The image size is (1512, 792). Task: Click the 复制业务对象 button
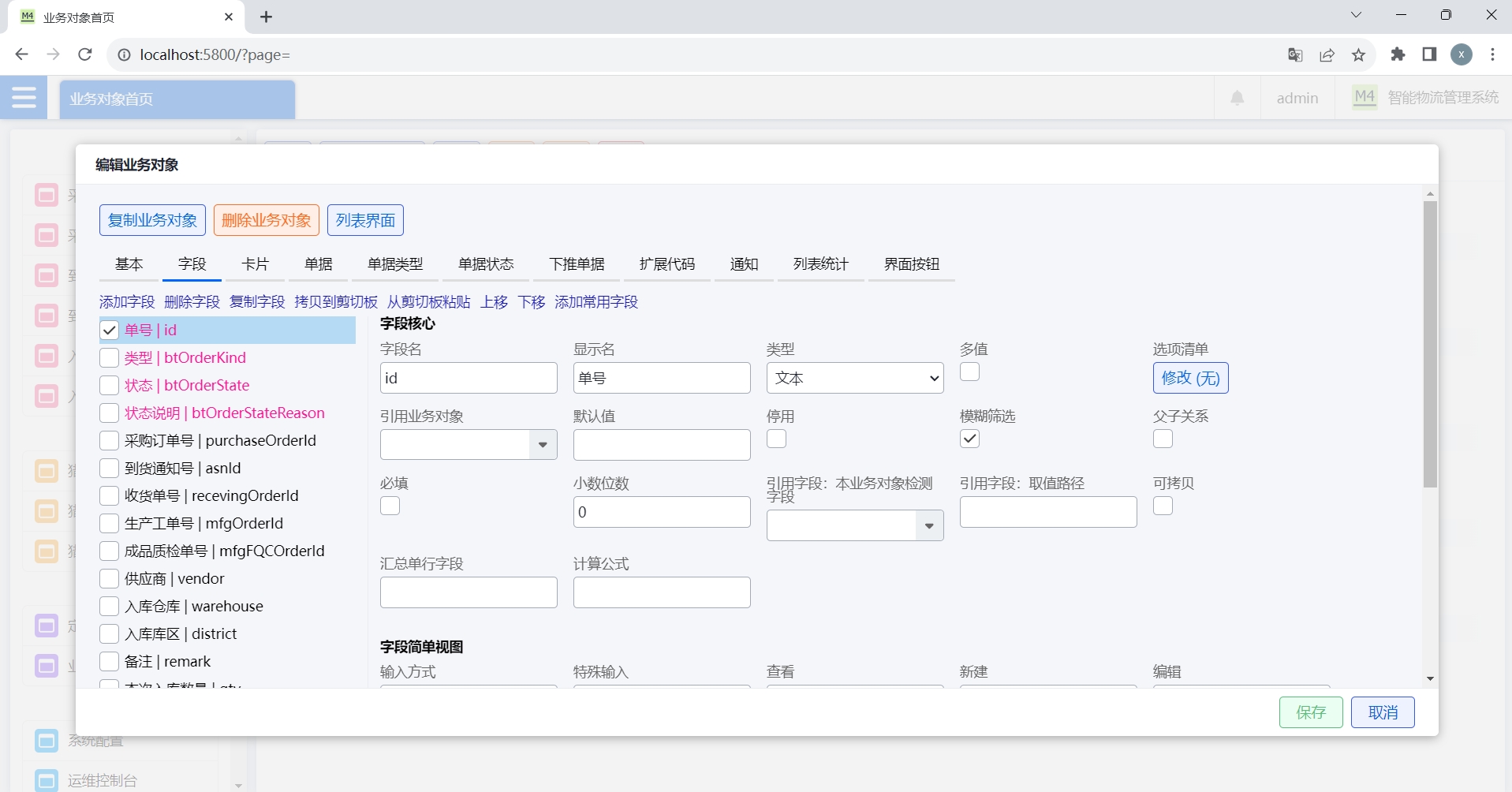[152, 220]
